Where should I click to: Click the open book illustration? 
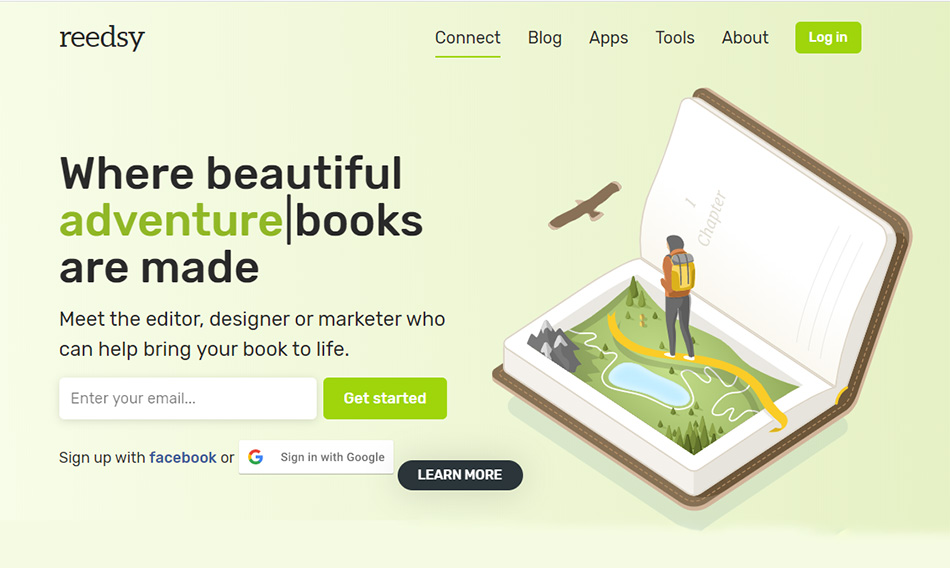[x=702, y=299]
